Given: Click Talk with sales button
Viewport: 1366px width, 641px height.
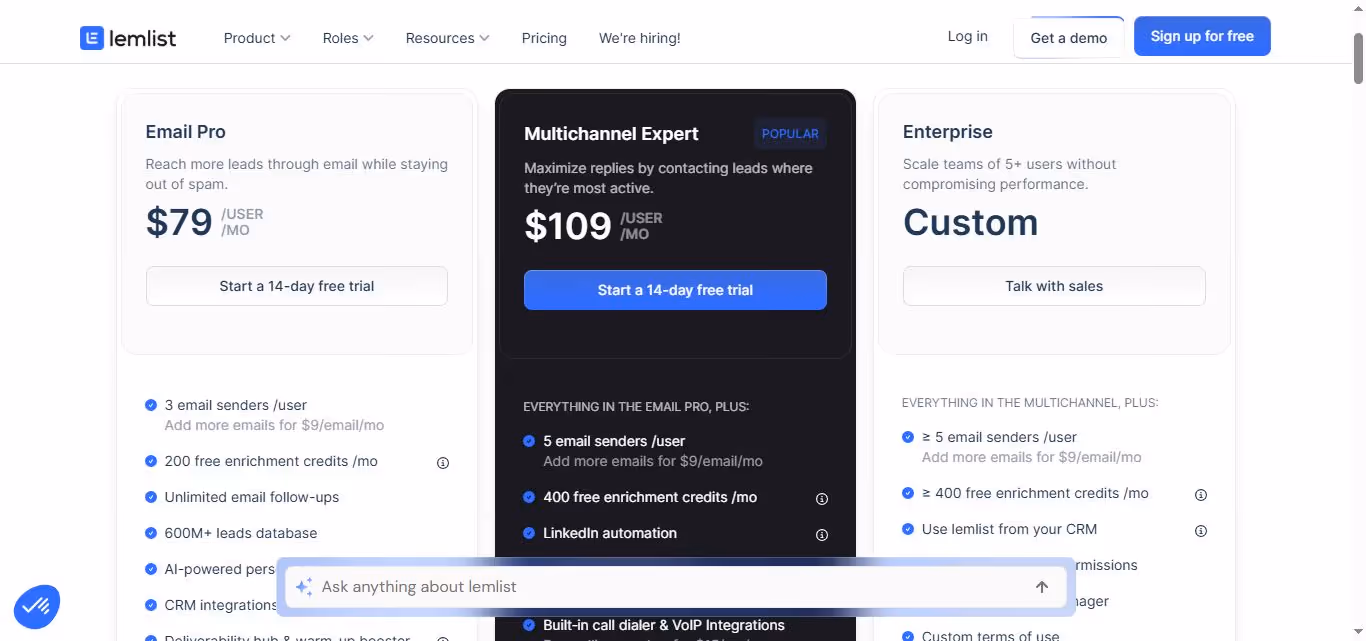Looking at the screenshot, I should [x=1054, y=286].
